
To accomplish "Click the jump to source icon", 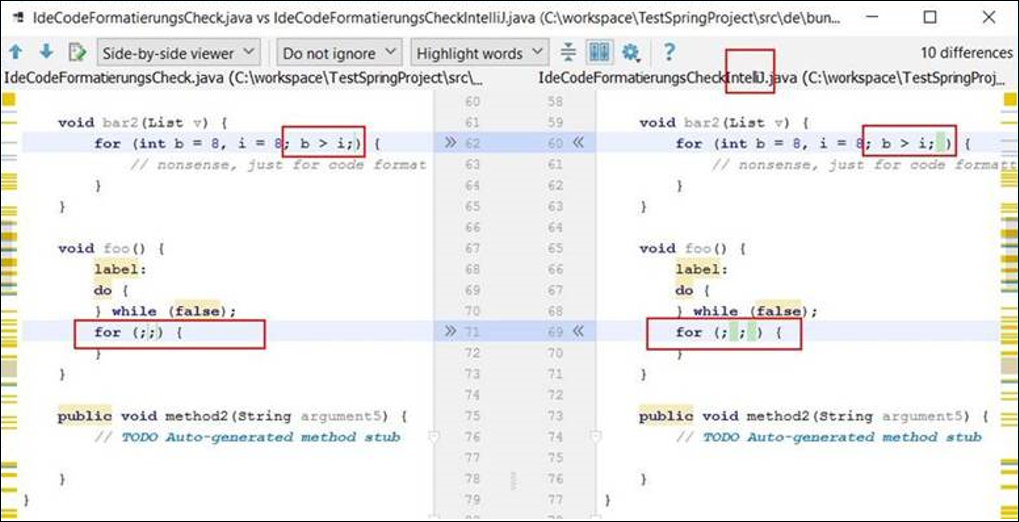I will pos(76,52).
